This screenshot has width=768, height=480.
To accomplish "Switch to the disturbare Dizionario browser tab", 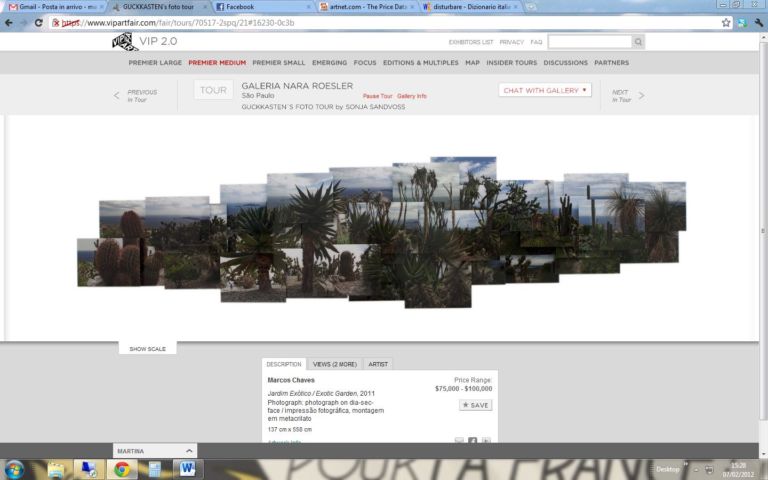I will [471, 7].
